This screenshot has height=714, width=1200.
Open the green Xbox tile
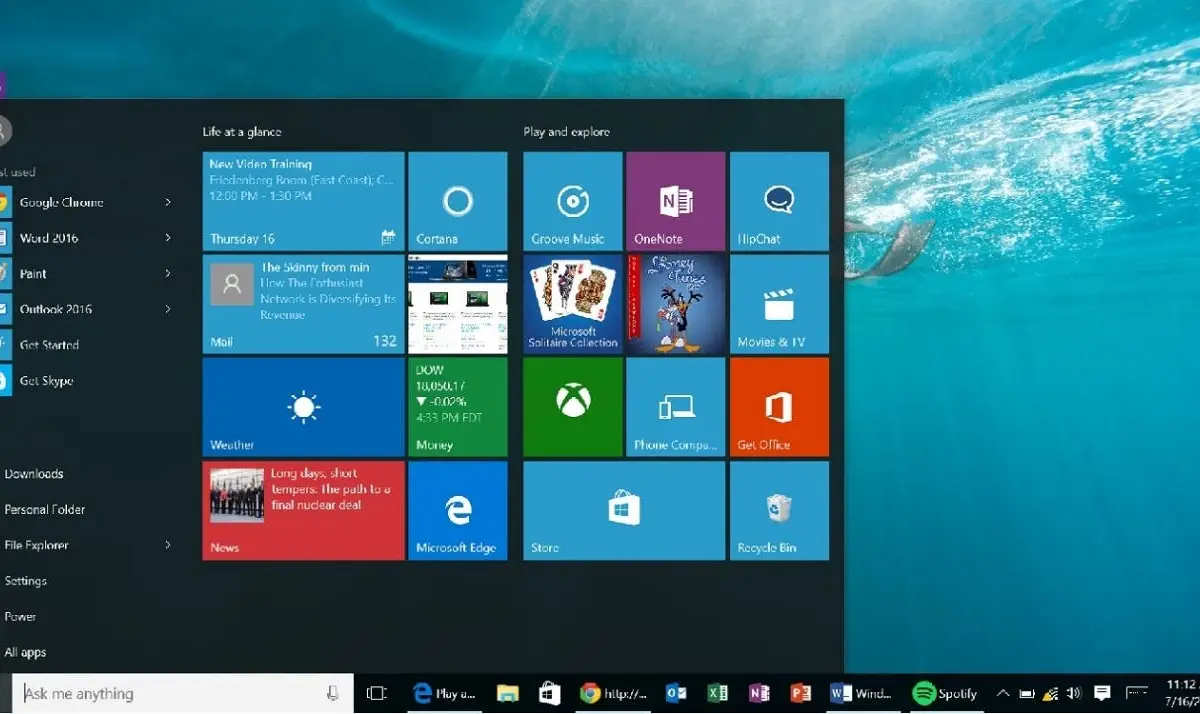click(x=573, y=407)
